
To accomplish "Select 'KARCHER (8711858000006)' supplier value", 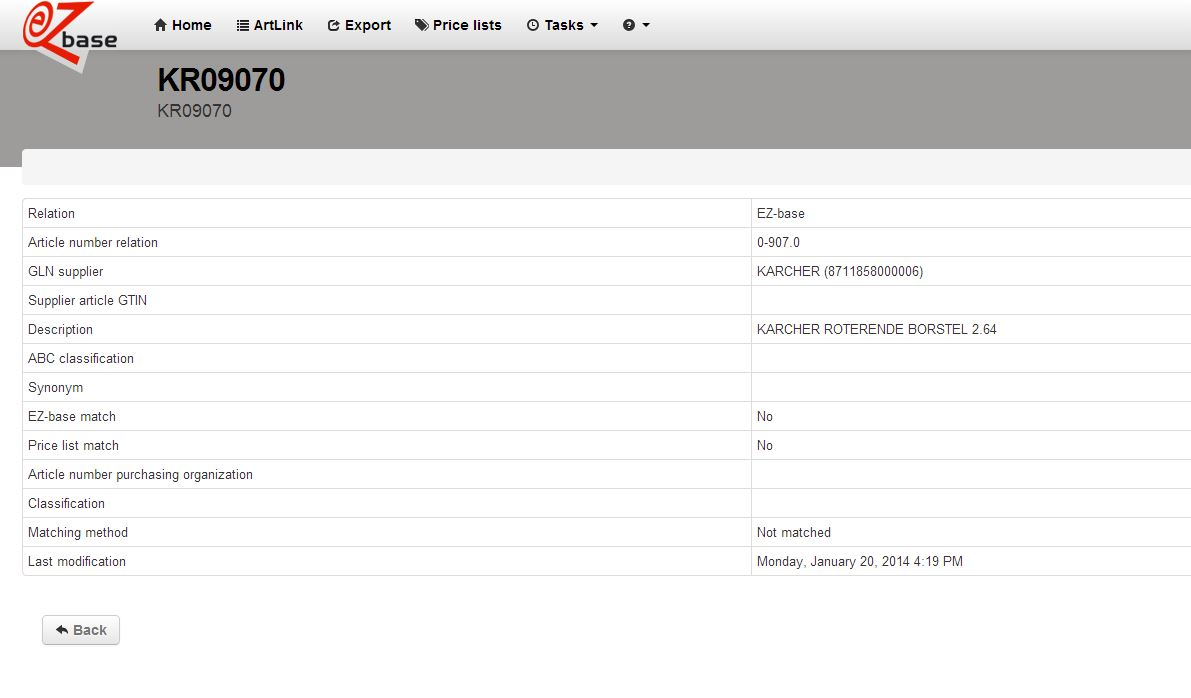I will coord(839,271).
